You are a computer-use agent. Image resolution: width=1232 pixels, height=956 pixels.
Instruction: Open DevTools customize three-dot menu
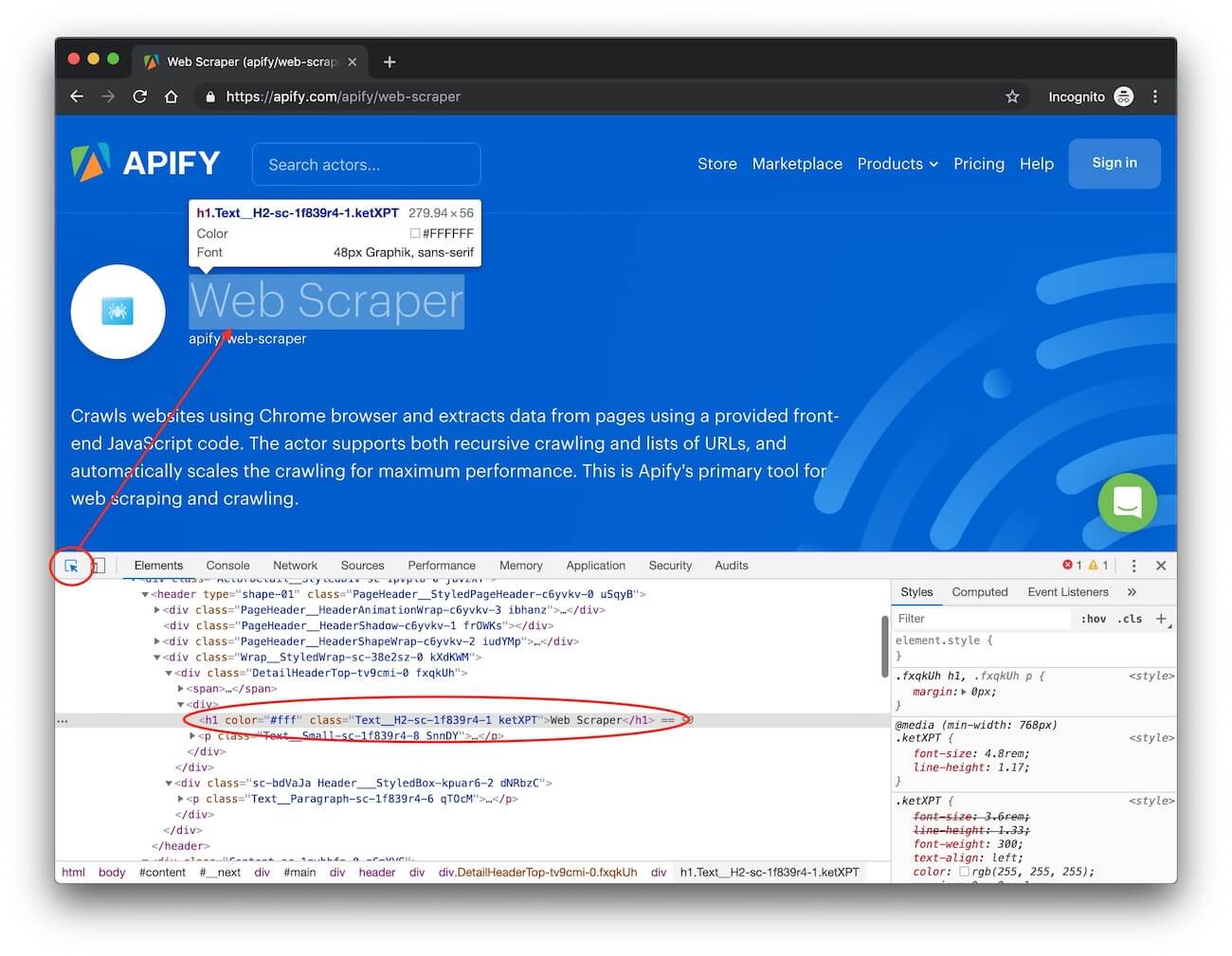tap(1133, 566)
